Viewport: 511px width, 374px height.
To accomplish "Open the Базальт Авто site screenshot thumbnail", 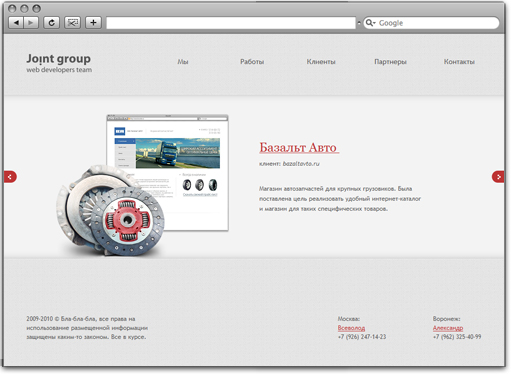I will click(167, 173).
